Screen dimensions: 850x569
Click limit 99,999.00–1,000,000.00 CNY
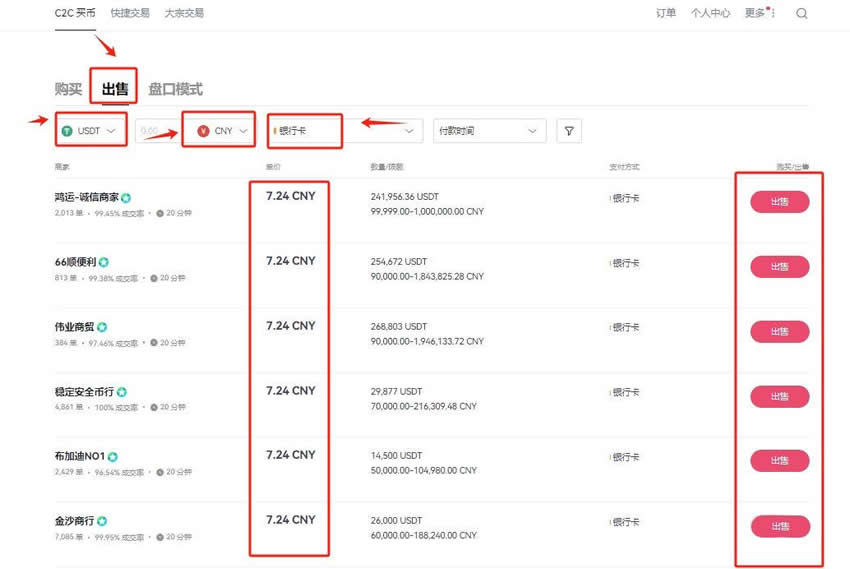[427, 211]
